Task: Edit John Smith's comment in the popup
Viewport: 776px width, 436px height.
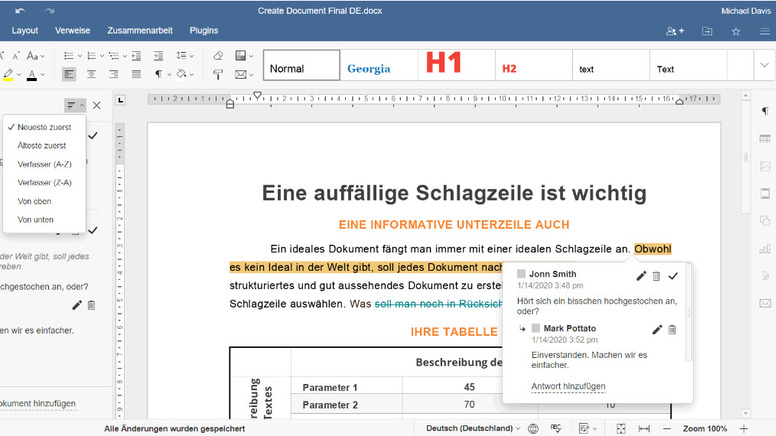Action: [x=641, y=276]
